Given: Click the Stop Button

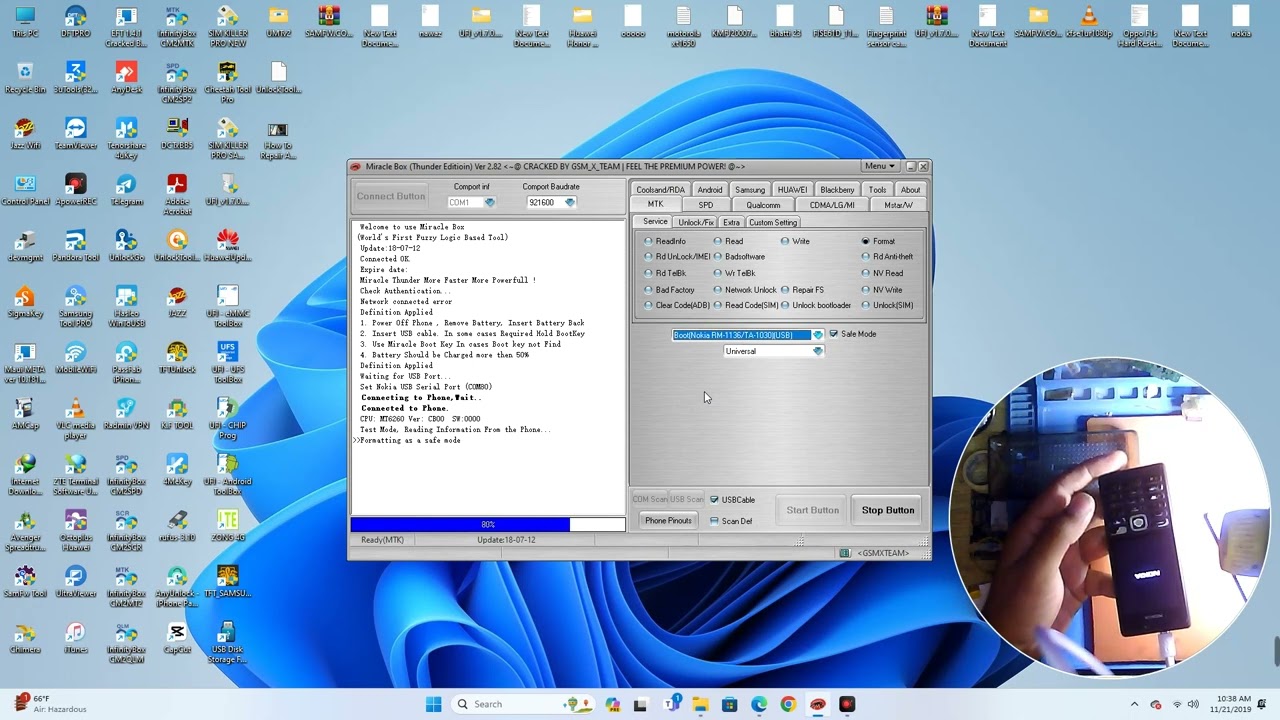Looking at the screenshot, I should (x=888, y=510).
